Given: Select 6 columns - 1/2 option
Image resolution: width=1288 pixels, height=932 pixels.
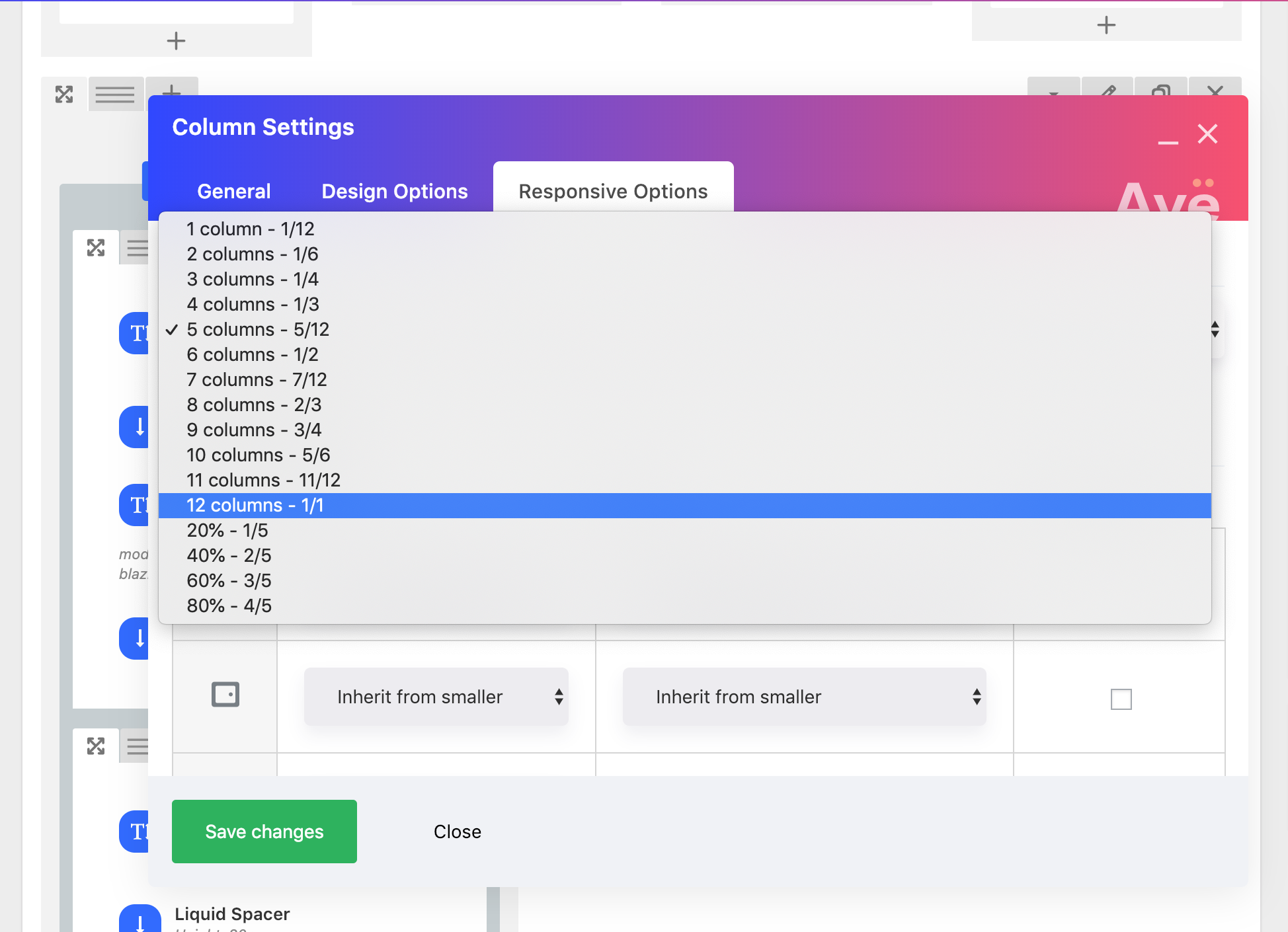Looking at the screenshot, I should 253,355.
